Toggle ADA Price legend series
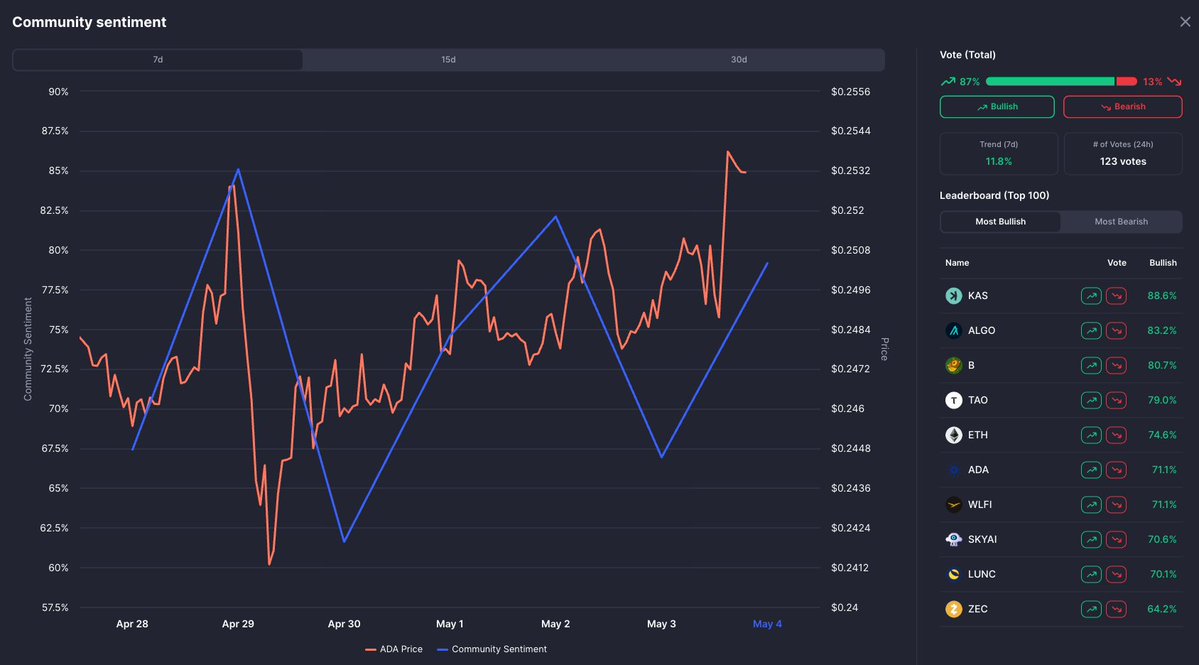 [x=394, y=649]
